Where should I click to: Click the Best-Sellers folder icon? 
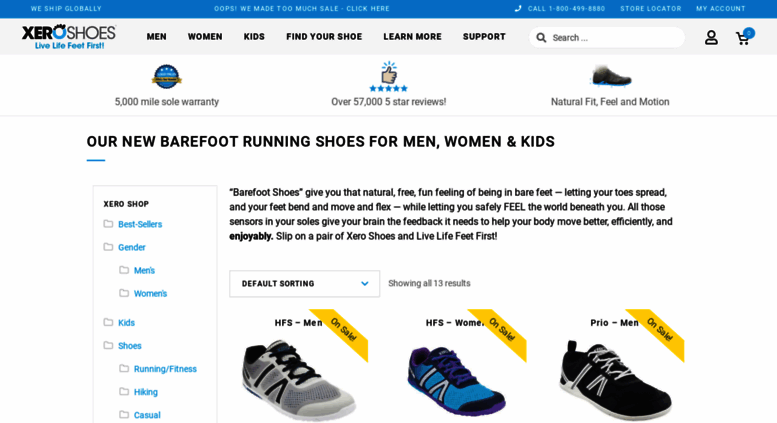pyautogui.click(x=108, y=224)
